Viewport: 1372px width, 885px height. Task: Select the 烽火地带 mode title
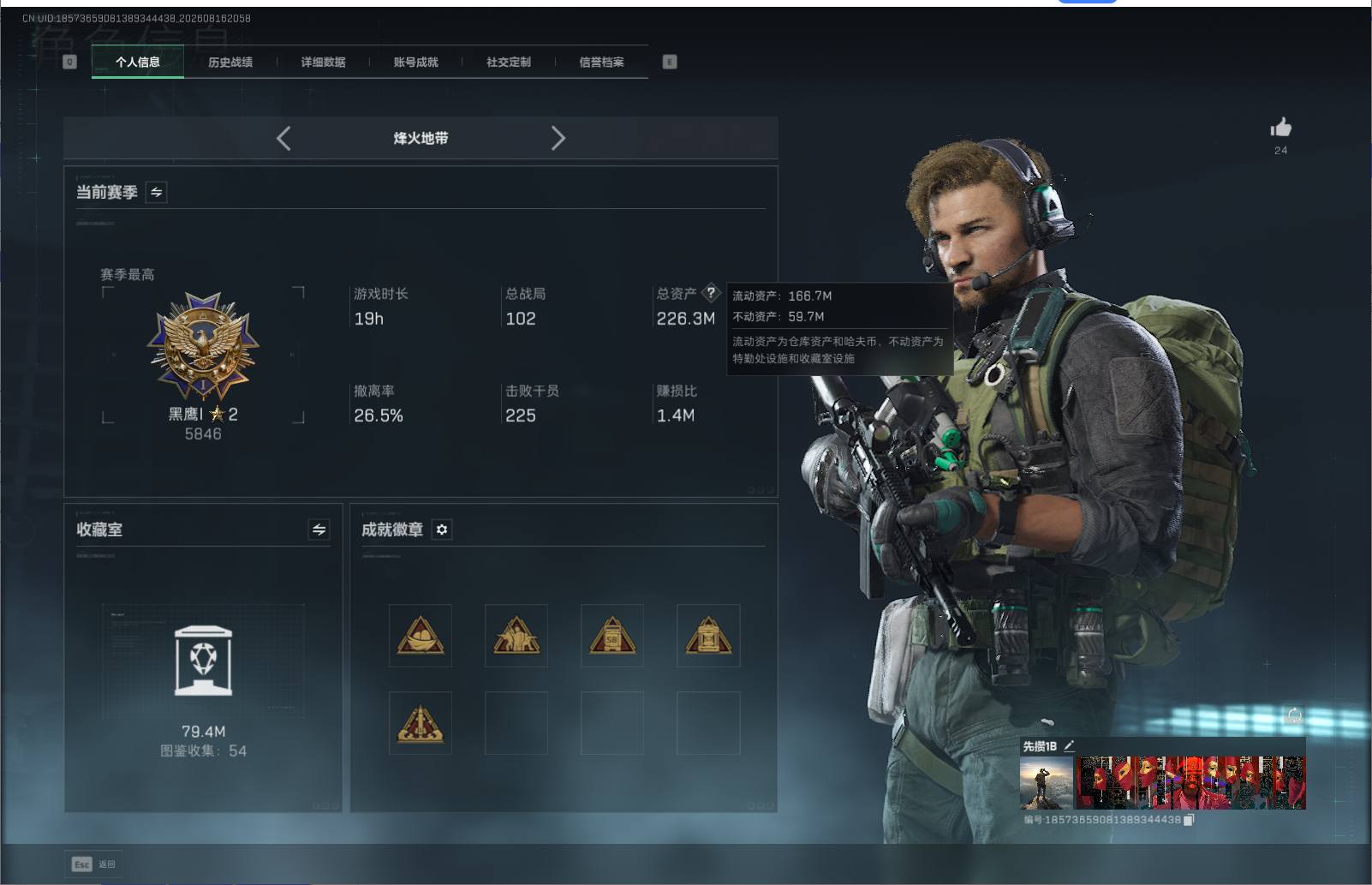(x=421, y=138)
